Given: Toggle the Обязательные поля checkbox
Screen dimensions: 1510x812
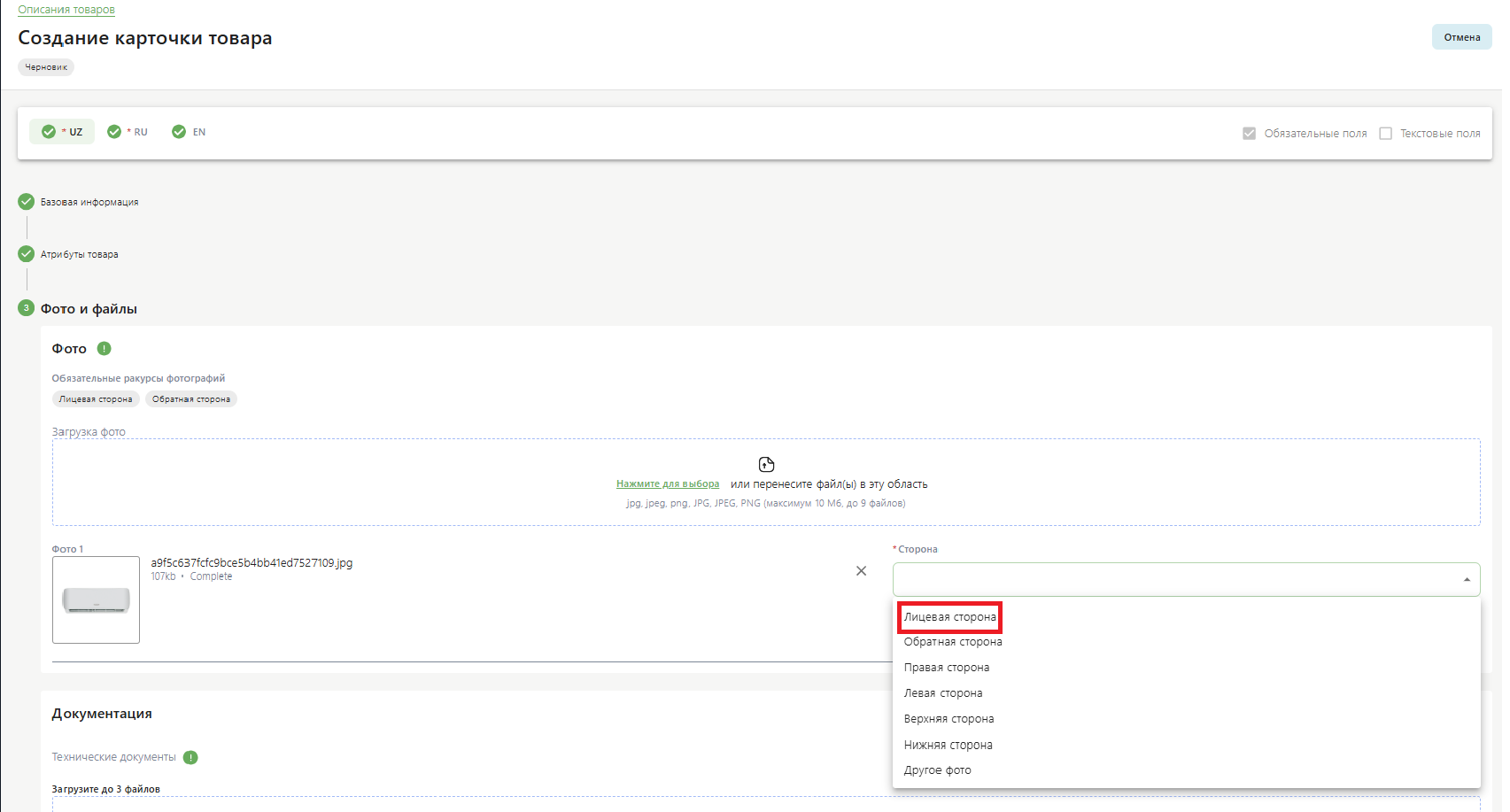Looking at the screenshot, I should 1249,134.
